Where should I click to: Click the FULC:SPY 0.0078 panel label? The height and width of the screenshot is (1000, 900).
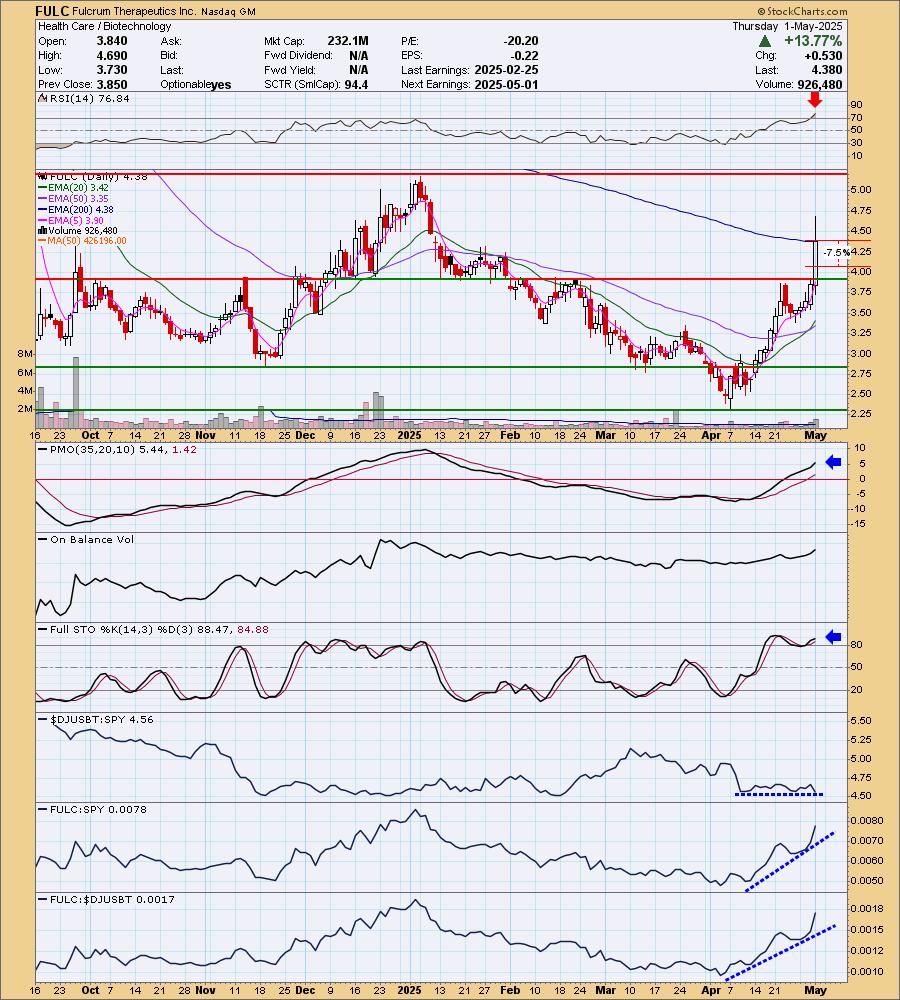coord(98,809)
